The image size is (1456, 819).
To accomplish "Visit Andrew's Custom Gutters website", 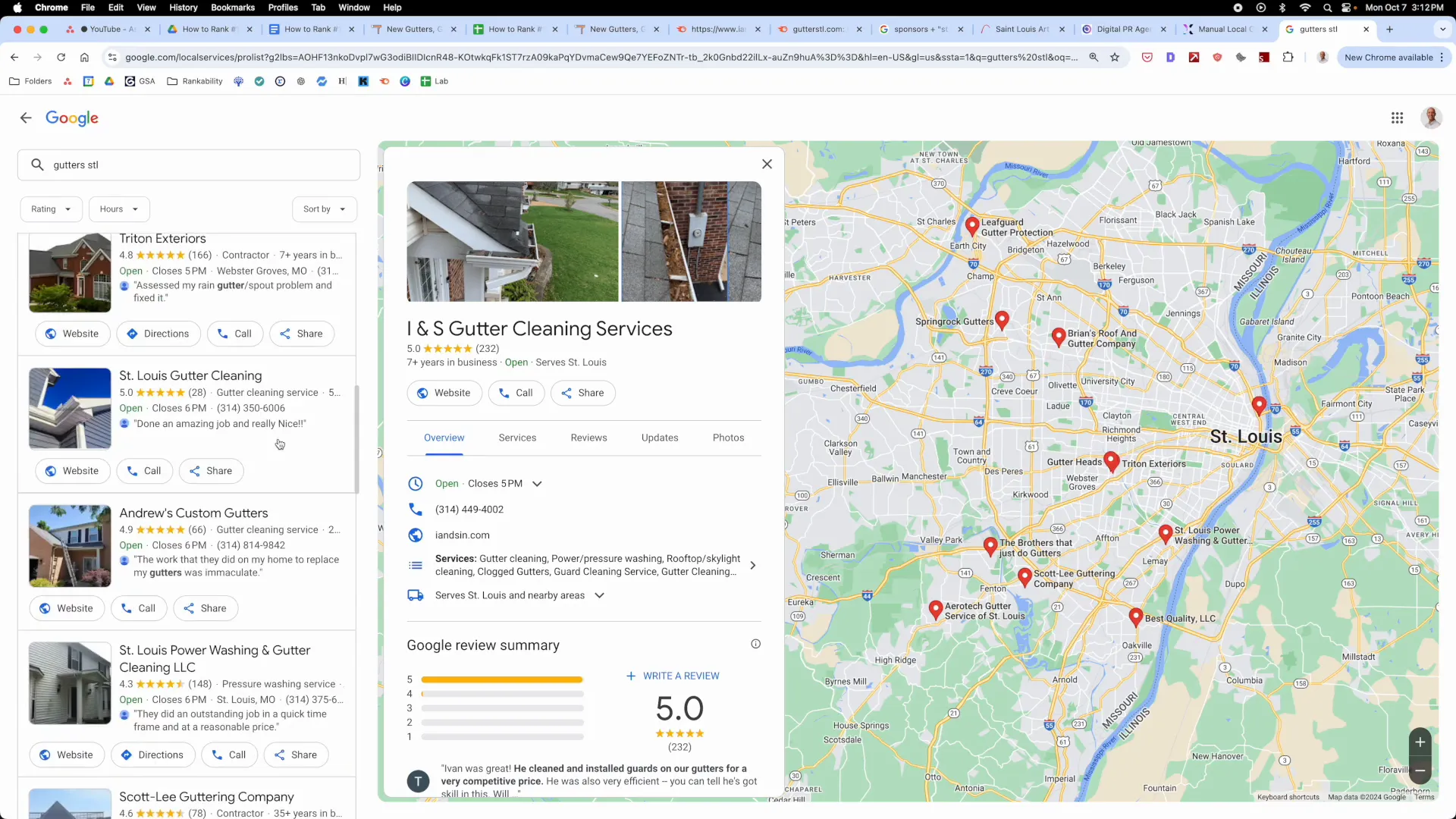I will click(x=67, y=608).
